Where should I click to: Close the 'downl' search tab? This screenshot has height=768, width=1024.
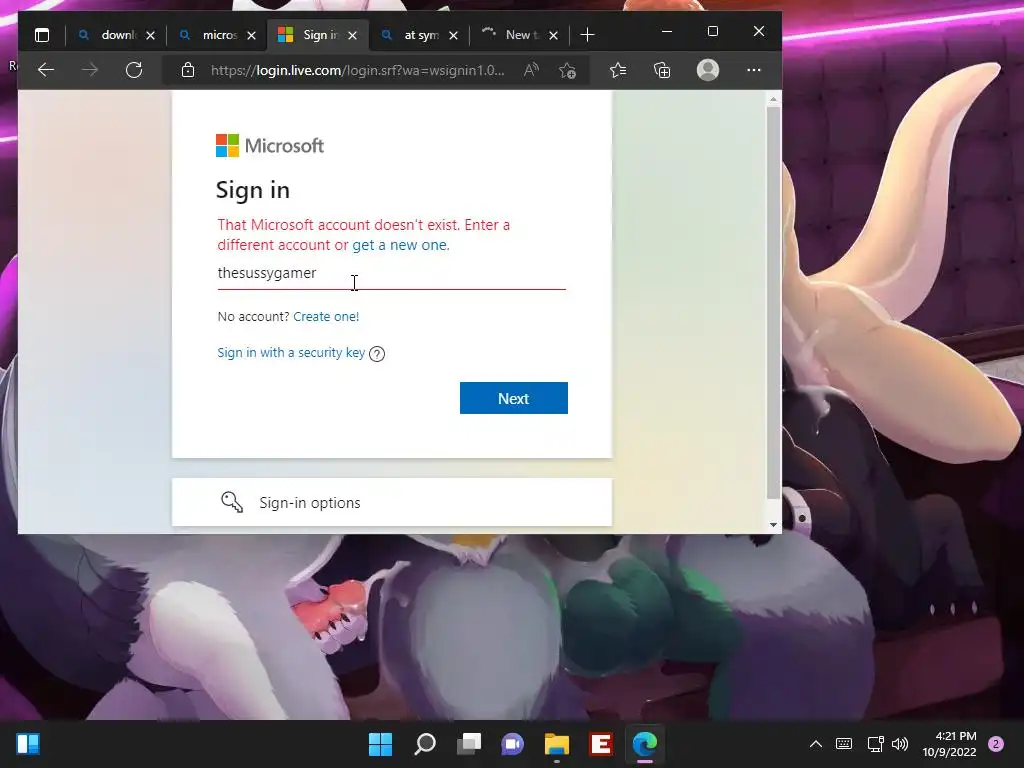(150, 35)
